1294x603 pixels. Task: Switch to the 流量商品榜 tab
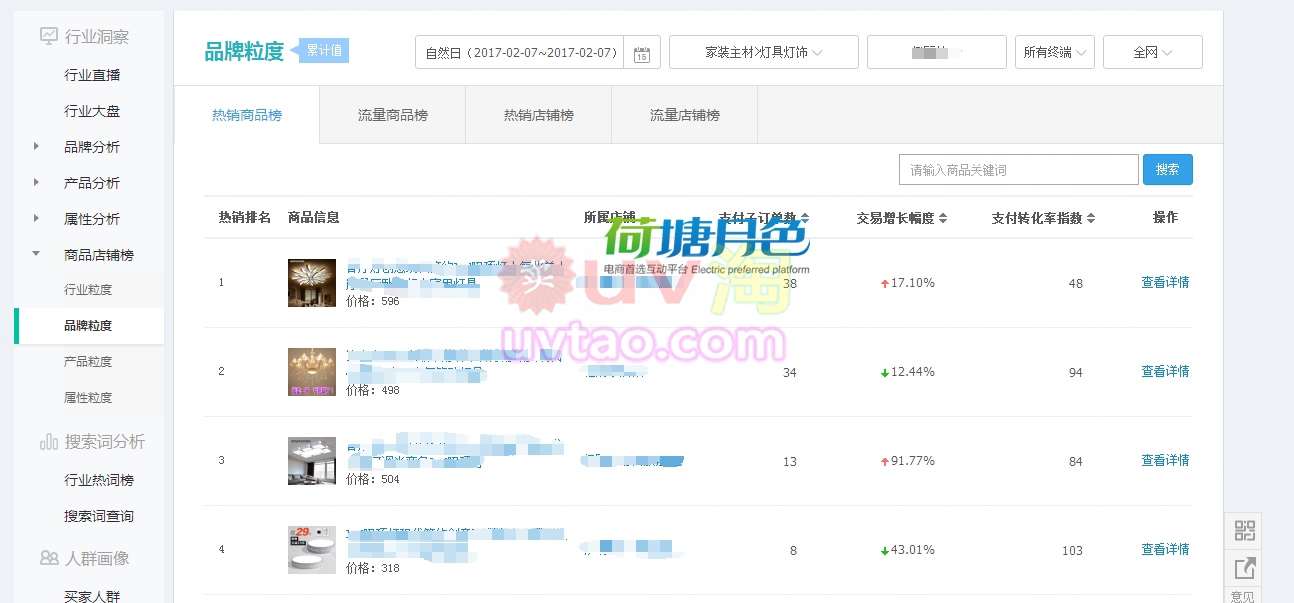coord(392,115)
